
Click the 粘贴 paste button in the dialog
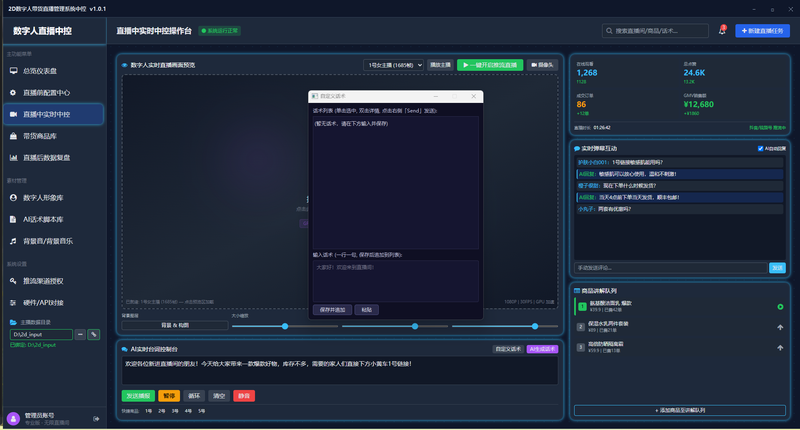pos(367,310)
